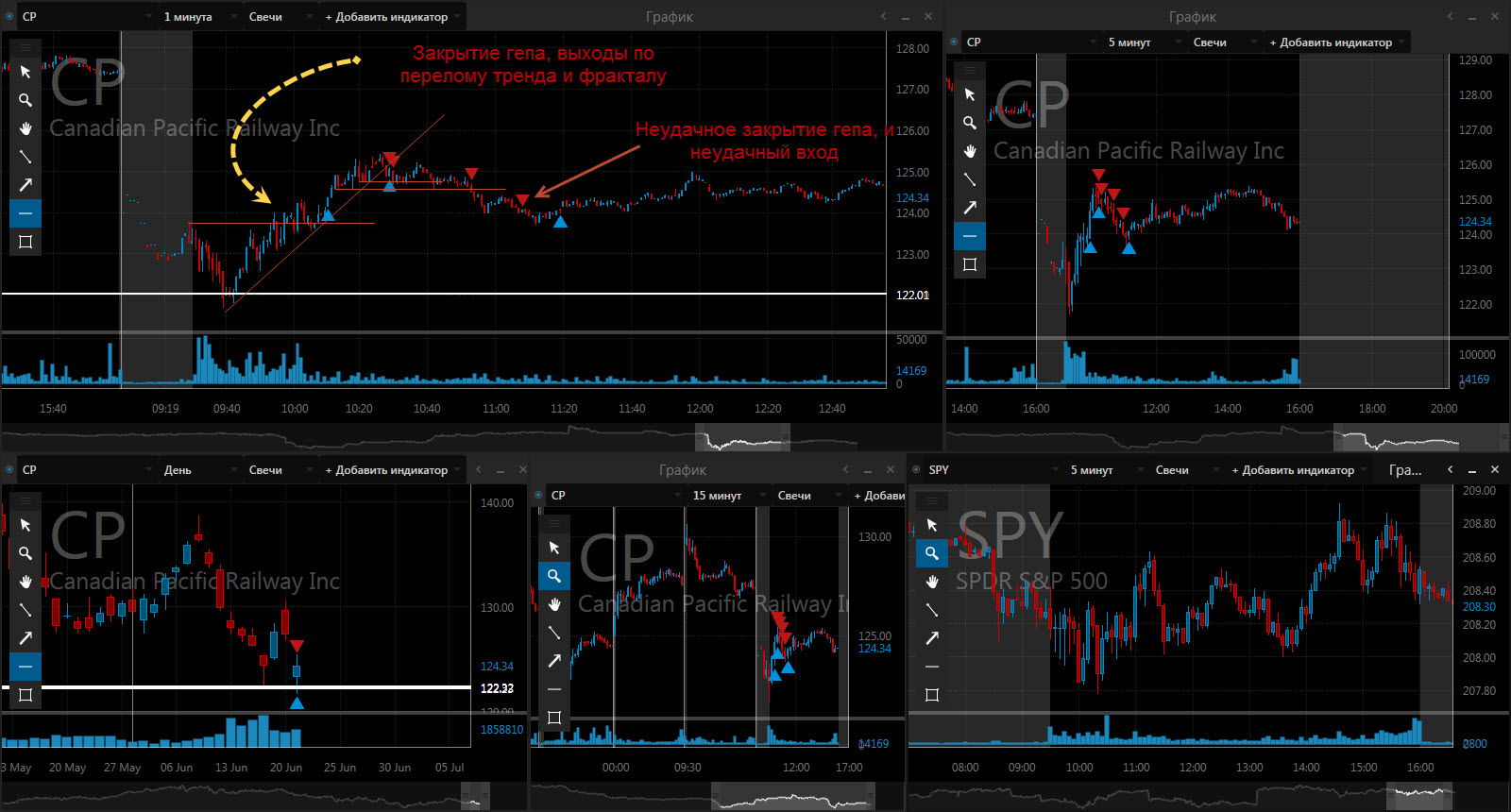Select the rectangle tool in the SPY chart toolbar

[x=932, y=695]
